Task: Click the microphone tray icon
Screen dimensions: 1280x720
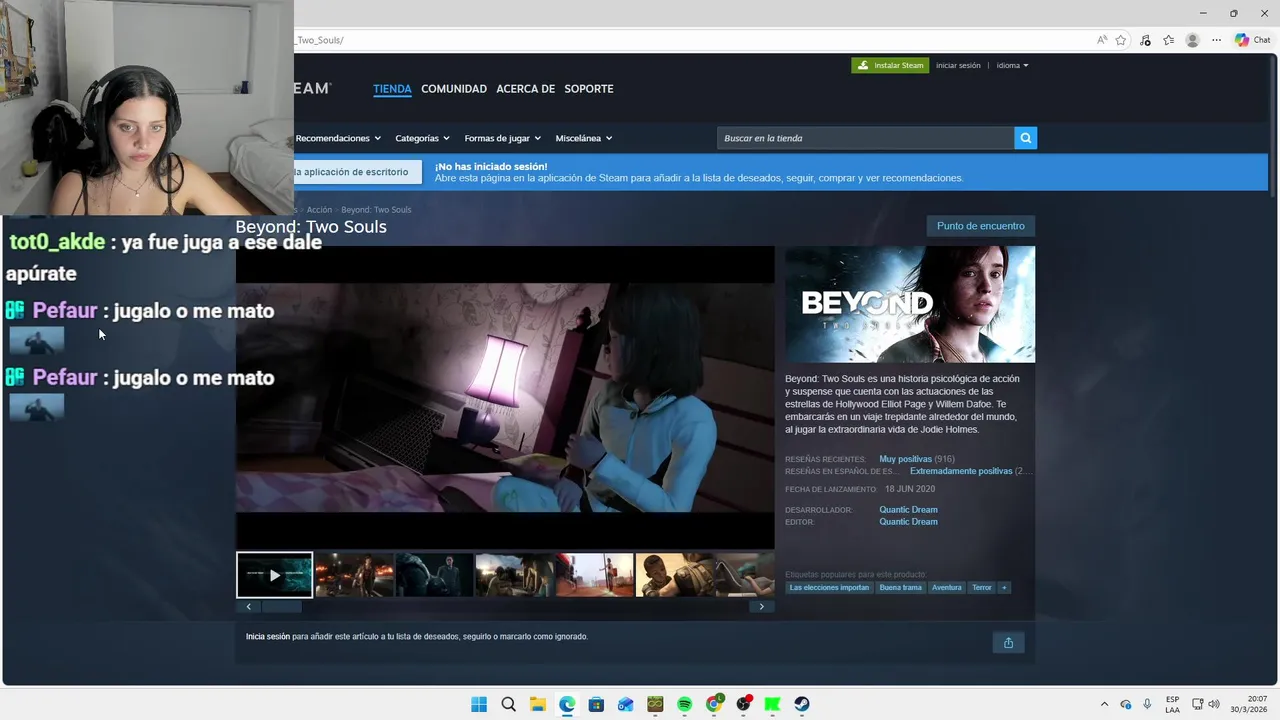Action: coord(1147,704)
